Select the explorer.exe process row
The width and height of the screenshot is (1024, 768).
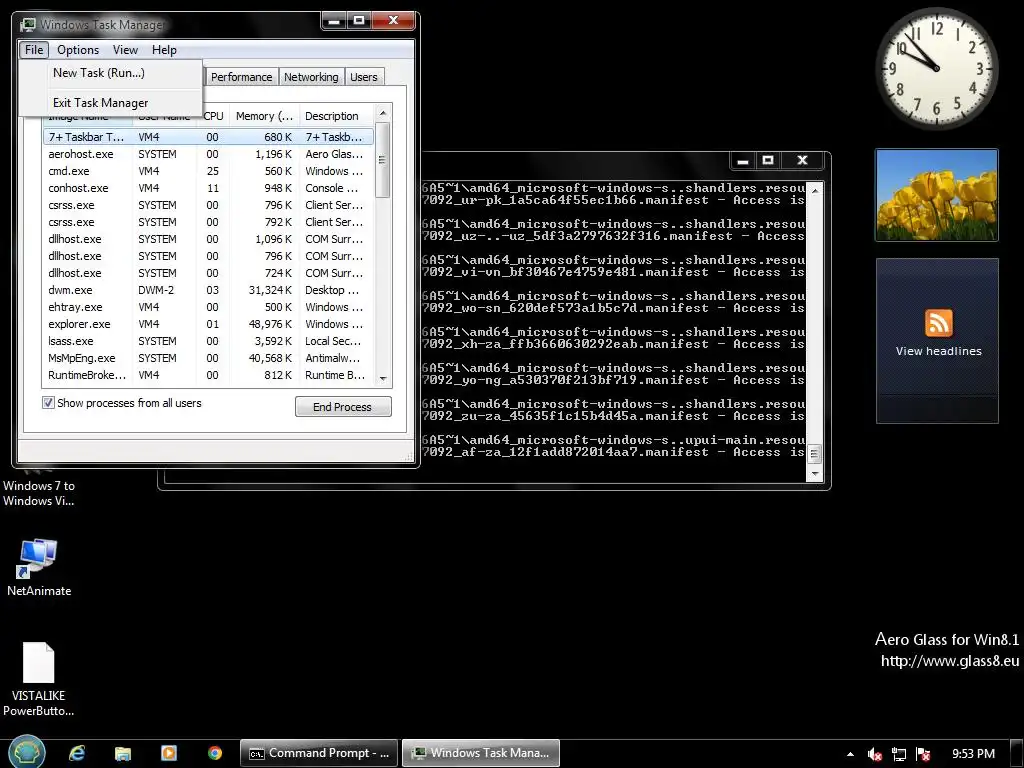[x=208, y=324]
